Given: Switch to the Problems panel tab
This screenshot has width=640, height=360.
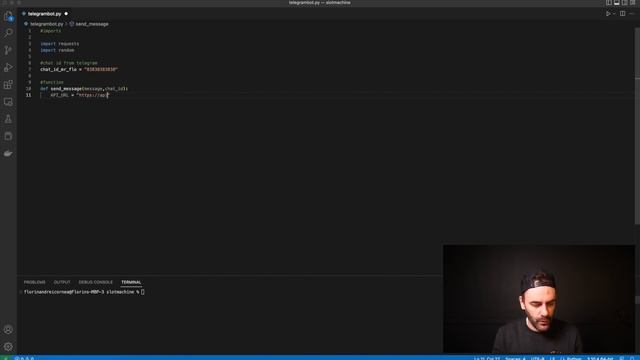Looking at the screenshot, I should point(35,282).
